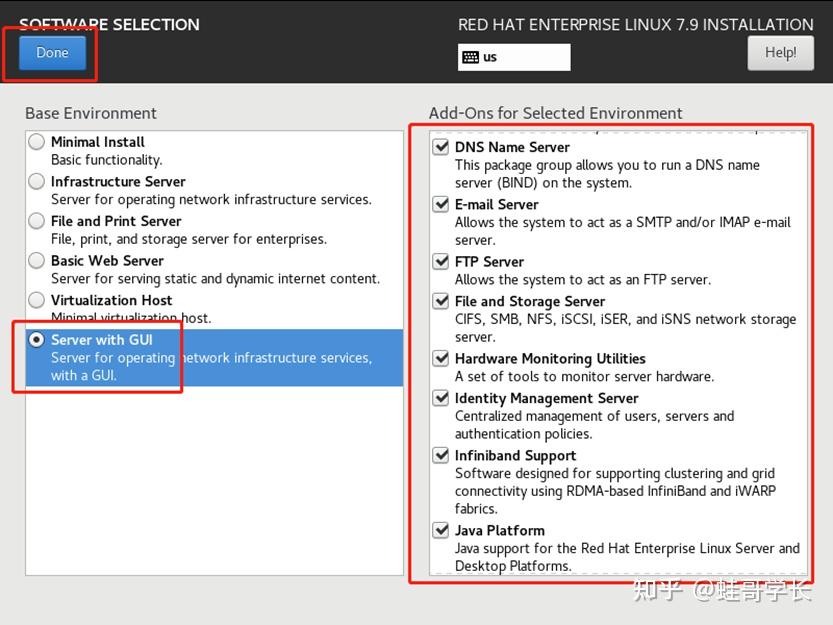Click the 'Basic functionality.' description text

click(107, 160)
